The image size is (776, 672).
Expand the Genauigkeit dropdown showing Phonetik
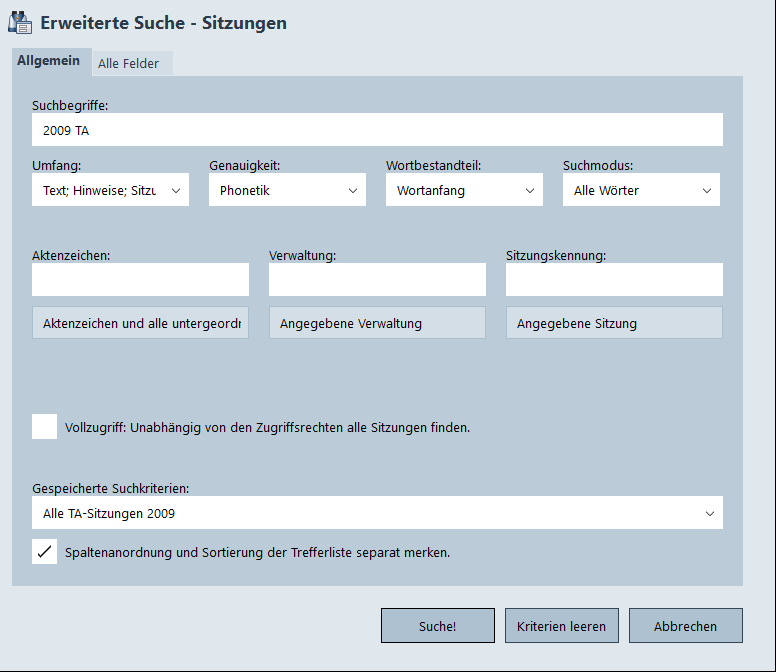[287, 190]
